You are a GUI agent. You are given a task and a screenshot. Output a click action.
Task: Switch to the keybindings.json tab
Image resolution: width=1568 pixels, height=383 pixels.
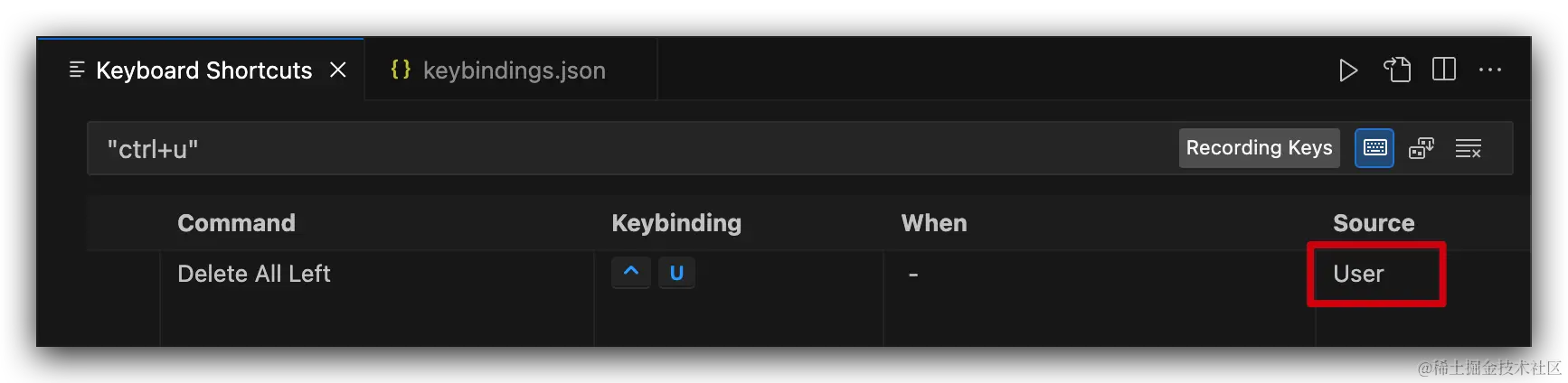tap(514, 70)
